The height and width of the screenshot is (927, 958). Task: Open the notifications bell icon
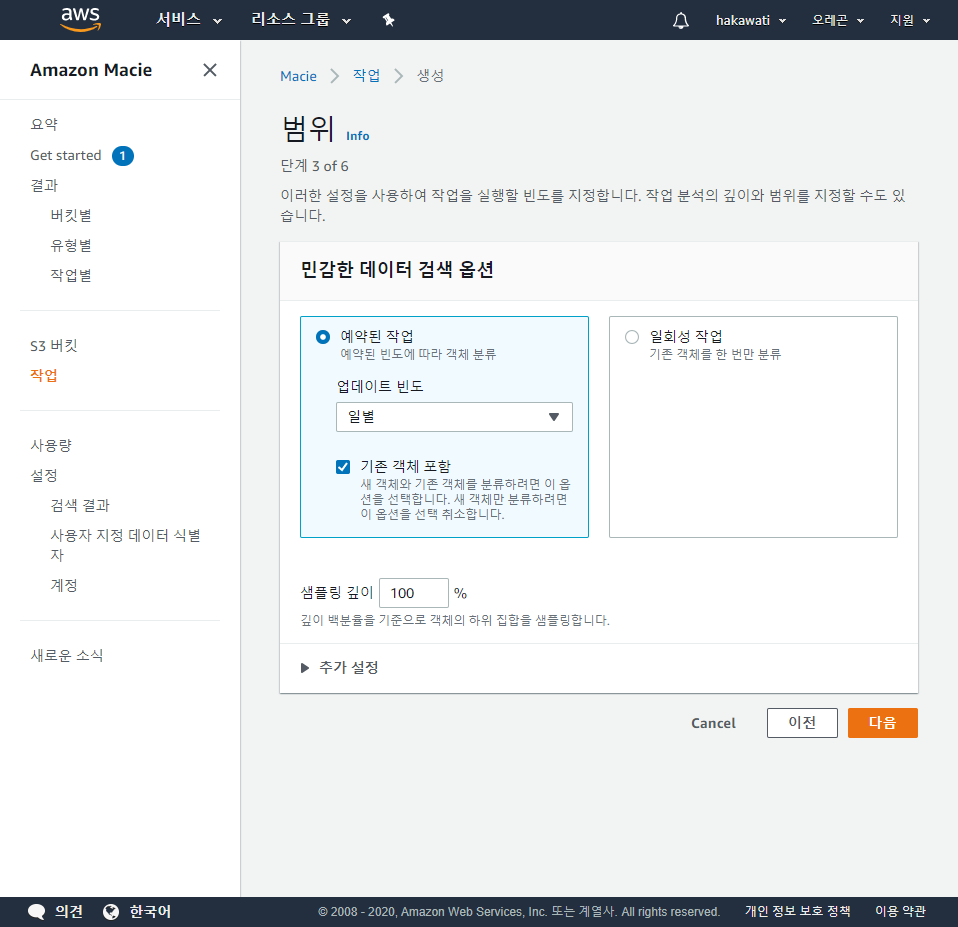681,20
